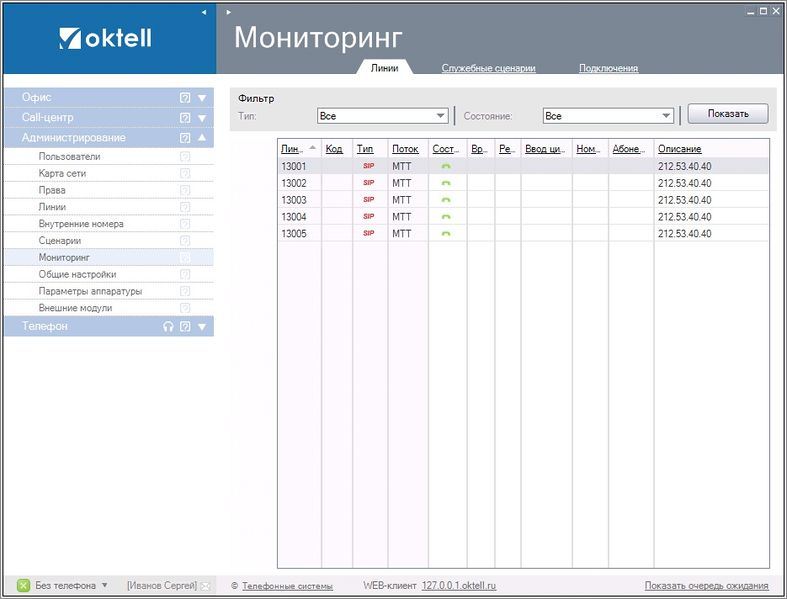Select line number 13001 cell
This screenshot has width=787, height=599.
coord(294,166)
